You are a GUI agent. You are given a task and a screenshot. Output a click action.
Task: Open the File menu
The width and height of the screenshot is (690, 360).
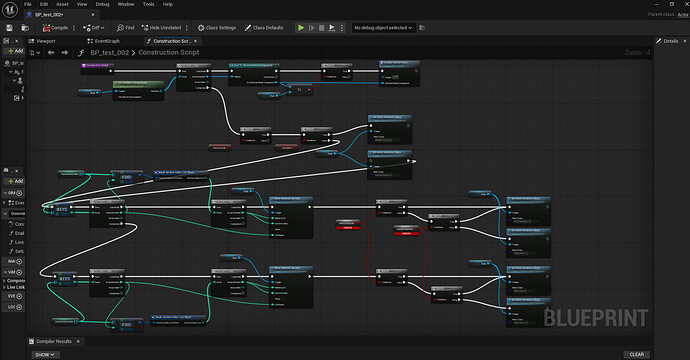coord(28,4)
